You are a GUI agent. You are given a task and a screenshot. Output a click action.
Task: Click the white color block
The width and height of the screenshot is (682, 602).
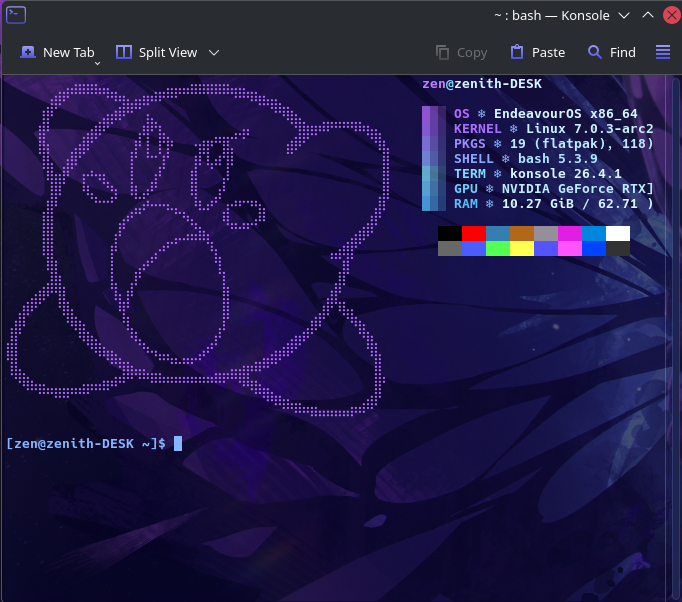point(618,234)
